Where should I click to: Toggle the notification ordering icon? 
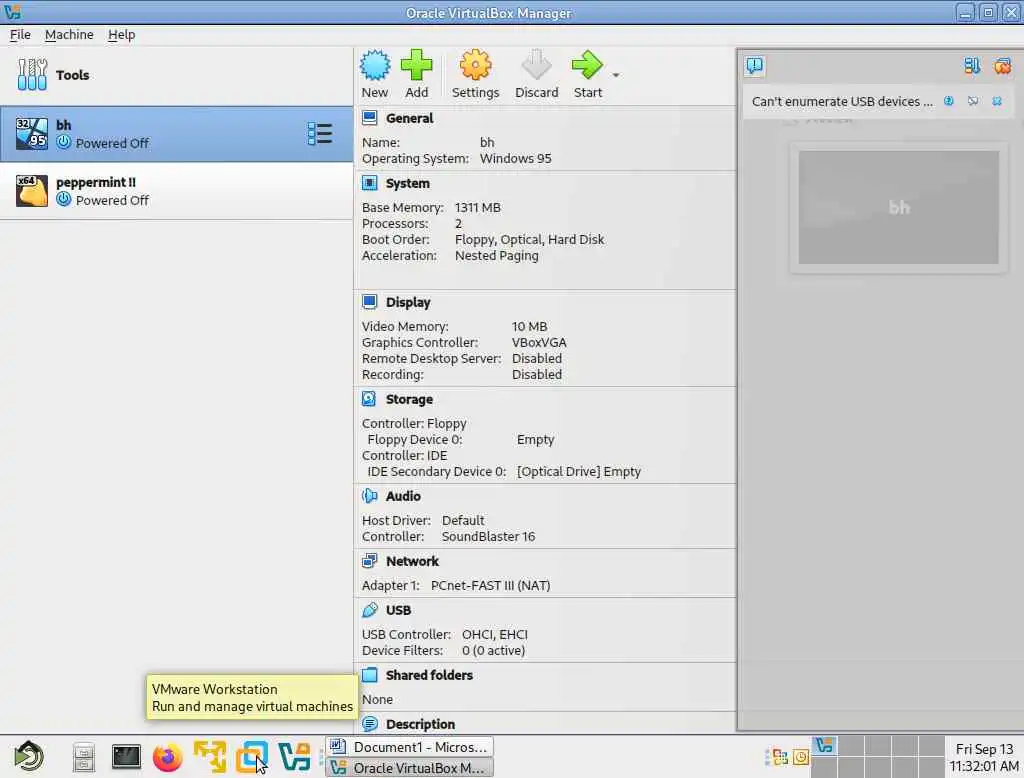coord(972,65)
